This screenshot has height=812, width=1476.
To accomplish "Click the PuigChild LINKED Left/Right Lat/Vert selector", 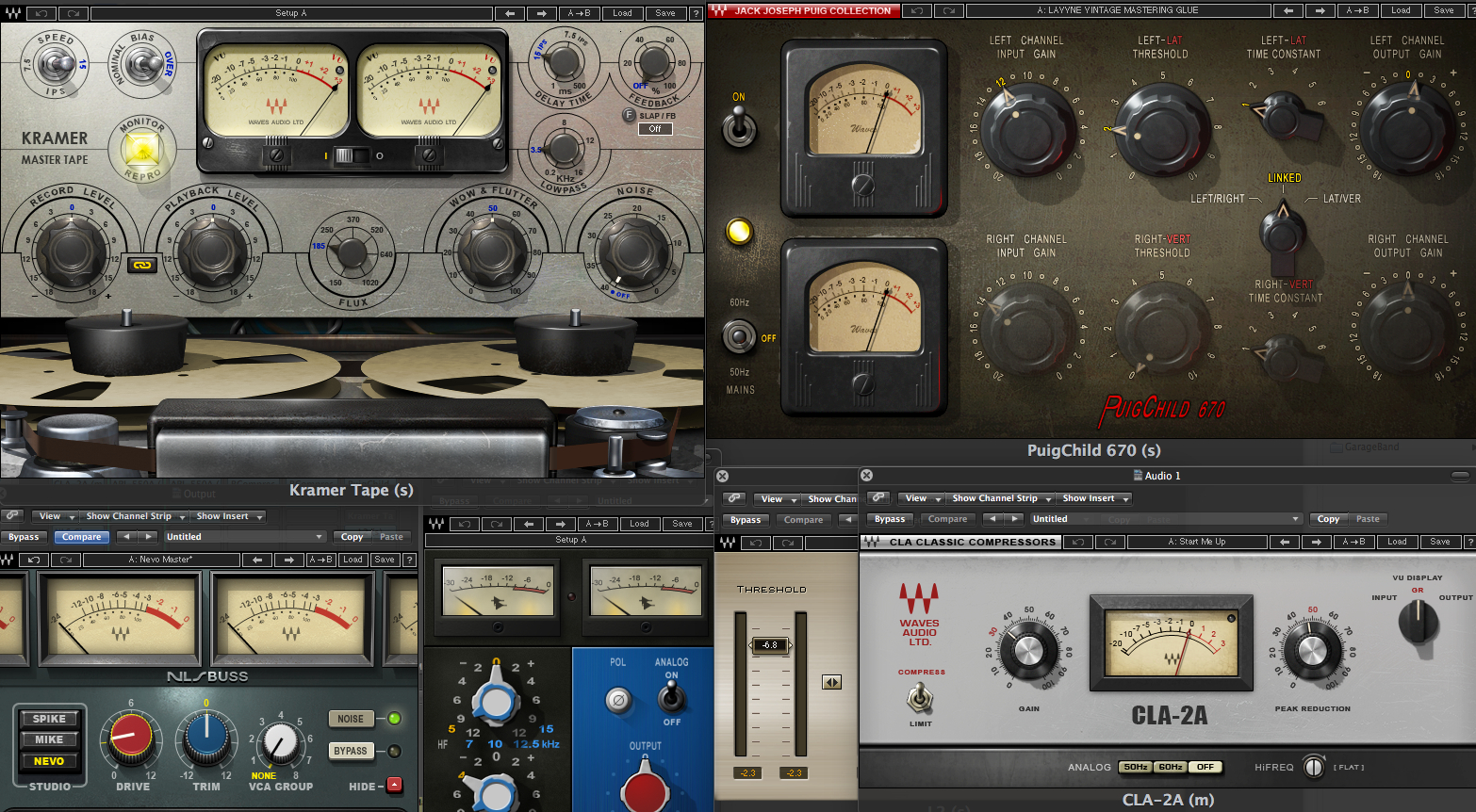I will click(1284, 231).
